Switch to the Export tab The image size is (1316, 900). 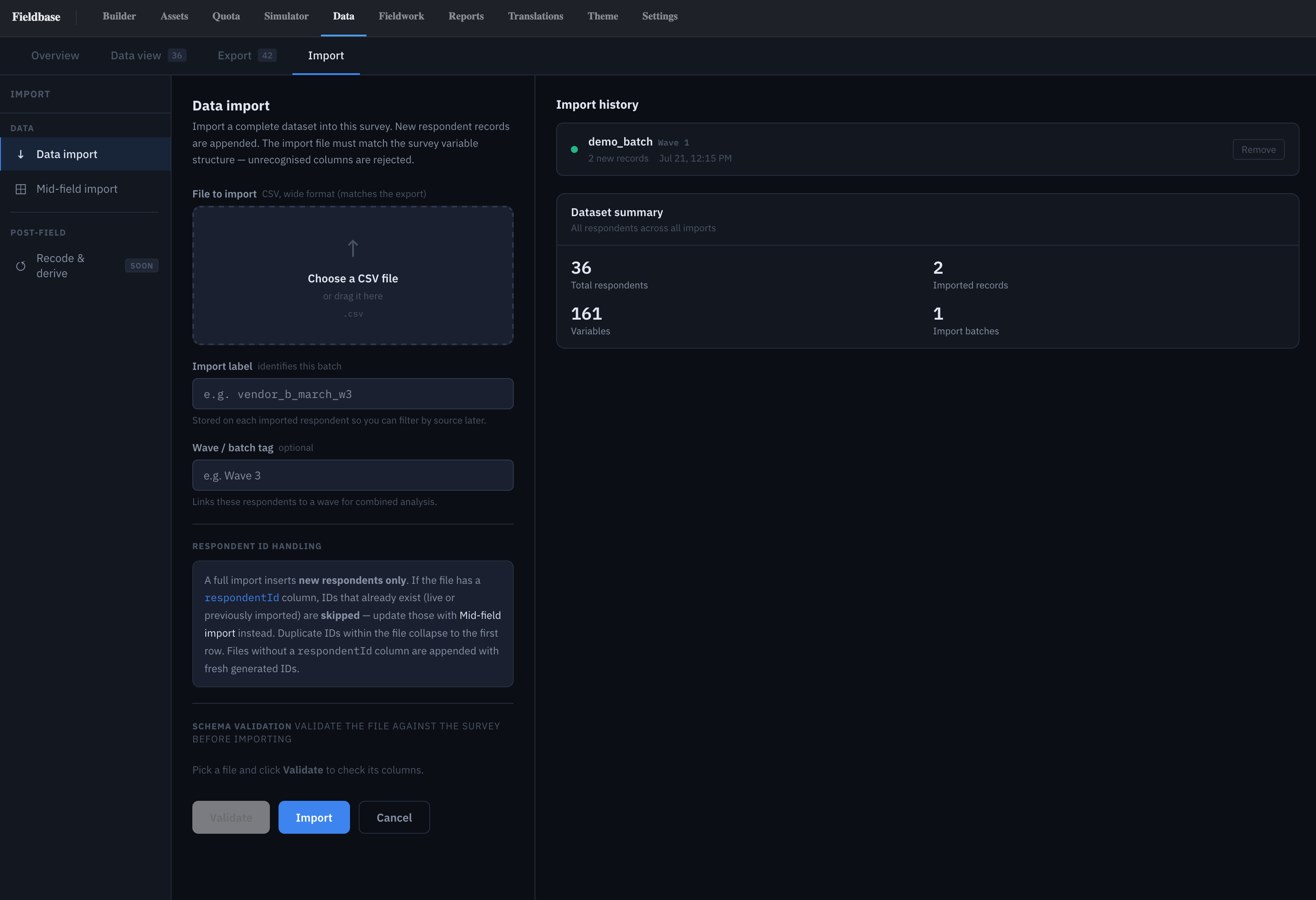(247, 55)
